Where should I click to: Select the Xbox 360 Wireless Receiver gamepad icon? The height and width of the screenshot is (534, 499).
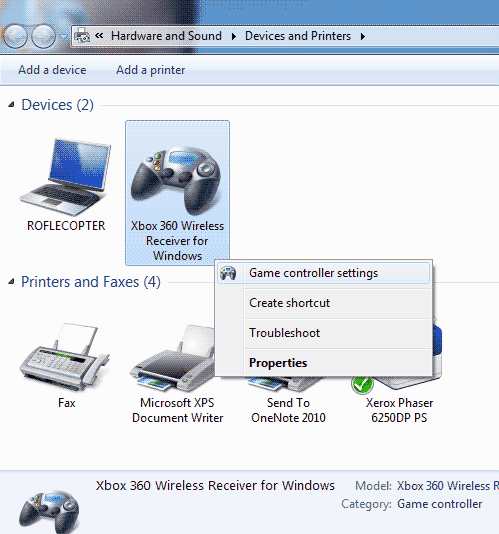(x=177, y=180)
